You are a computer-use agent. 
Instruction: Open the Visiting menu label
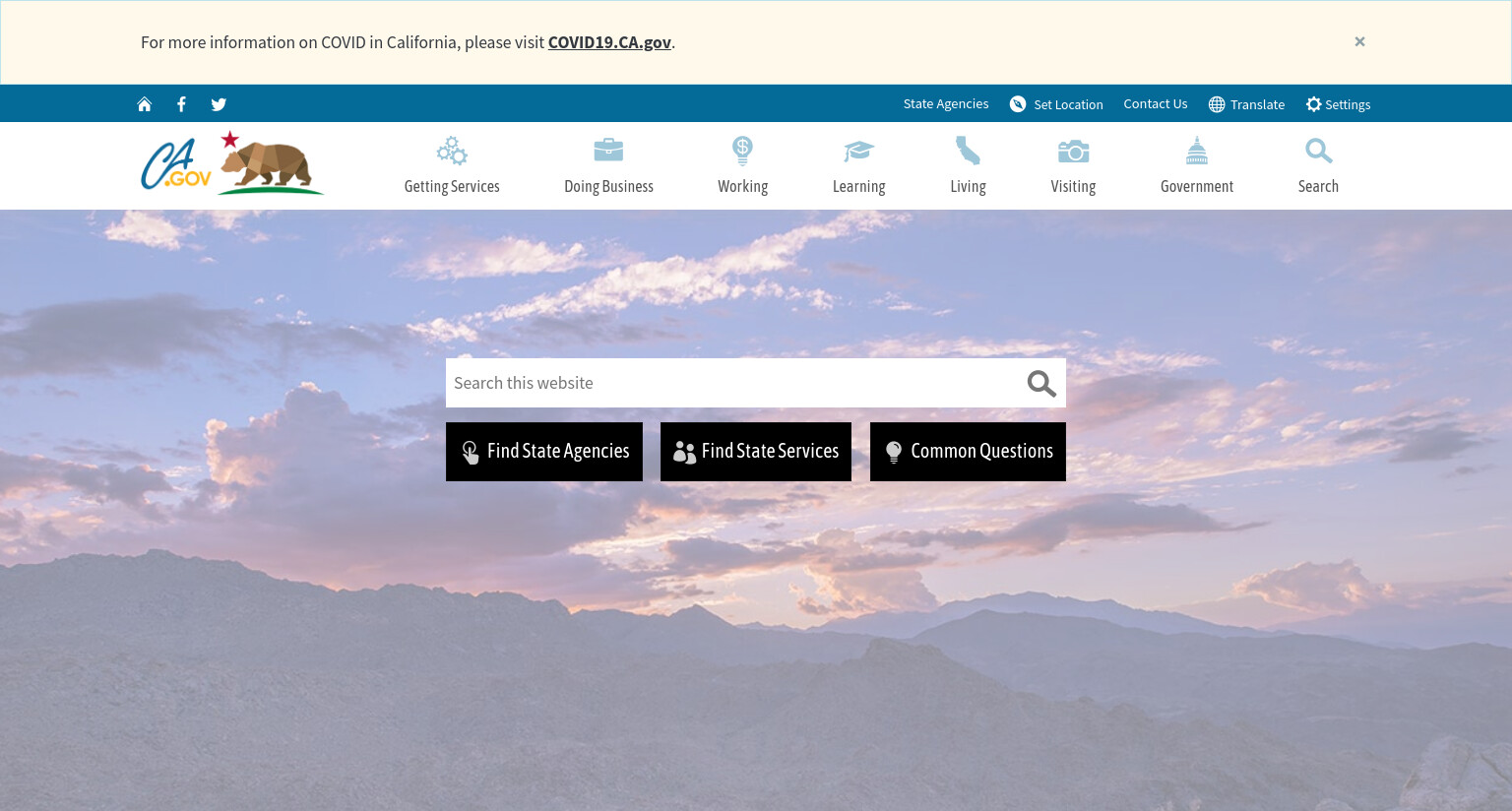coord(1073,186)
